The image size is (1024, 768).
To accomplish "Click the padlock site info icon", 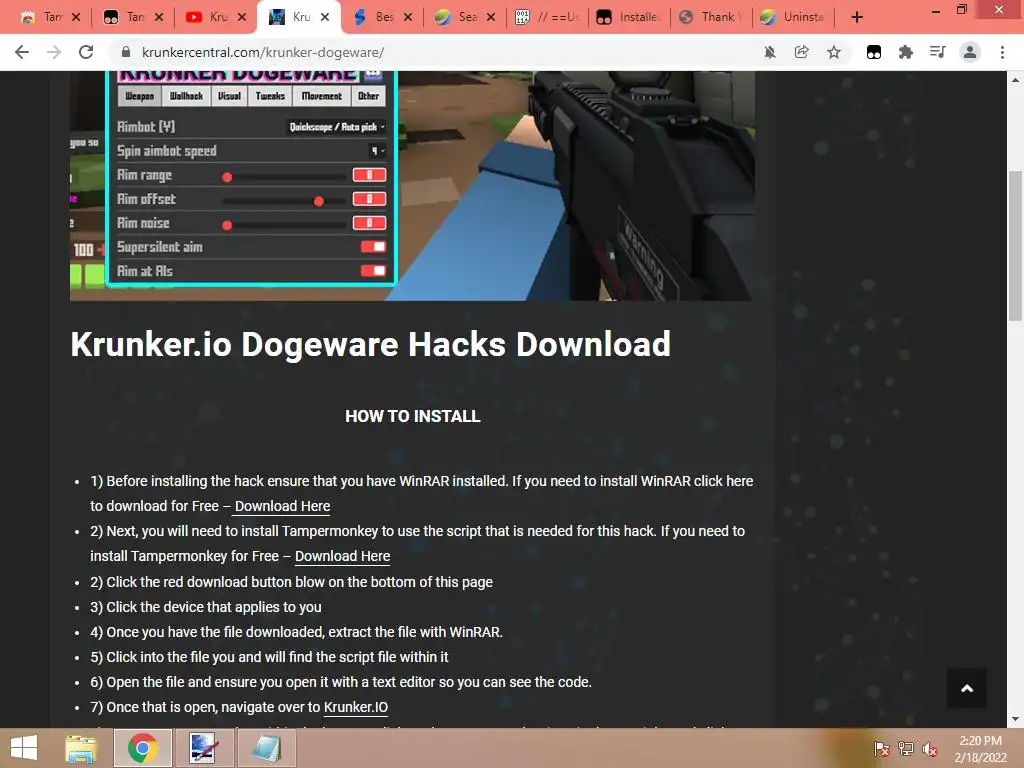I will tap(126, 52).
